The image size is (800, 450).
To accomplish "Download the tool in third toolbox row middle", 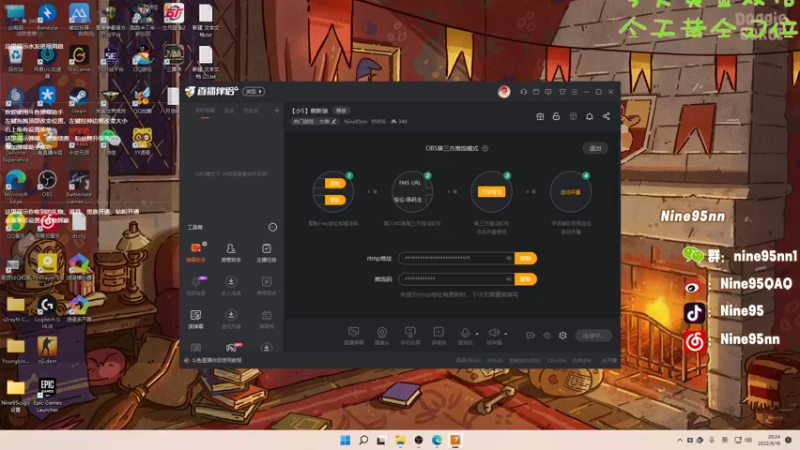I will tap(231, 319).
